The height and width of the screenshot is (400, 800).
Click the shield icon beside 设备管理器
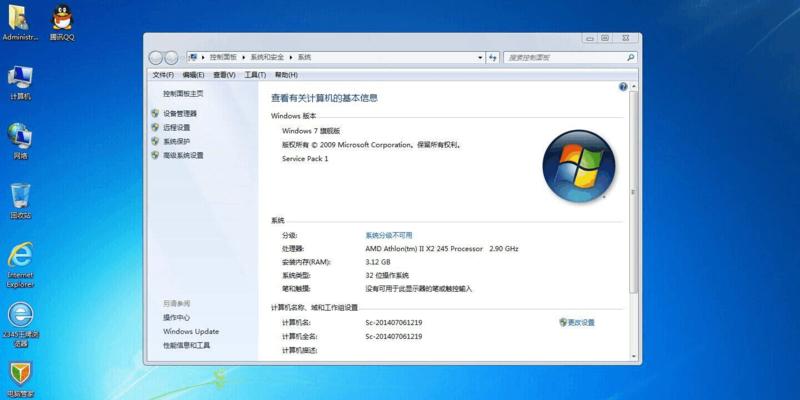(155, 113)
